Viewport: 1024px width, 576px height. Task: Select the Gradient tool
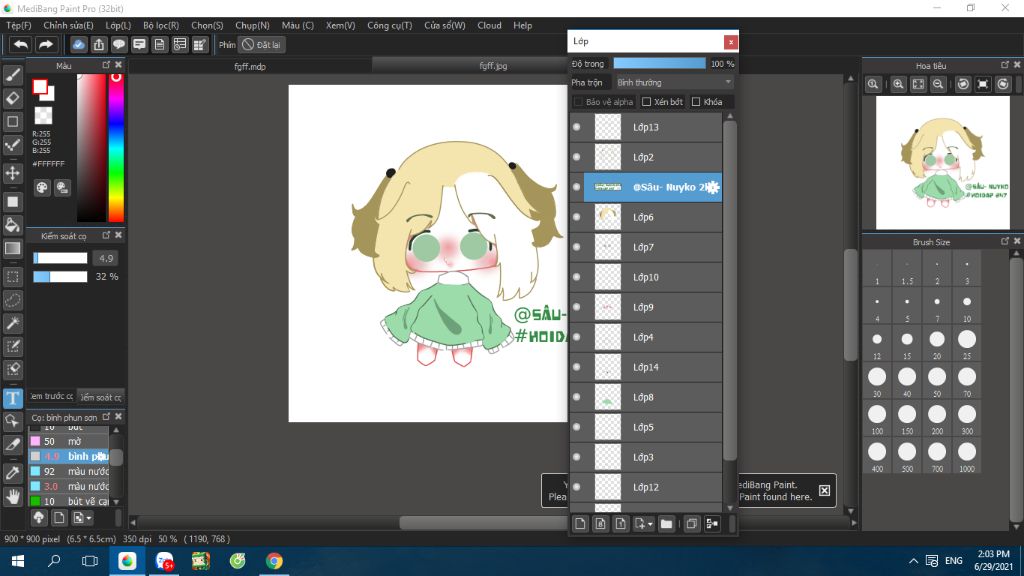(x=12, y=248)
